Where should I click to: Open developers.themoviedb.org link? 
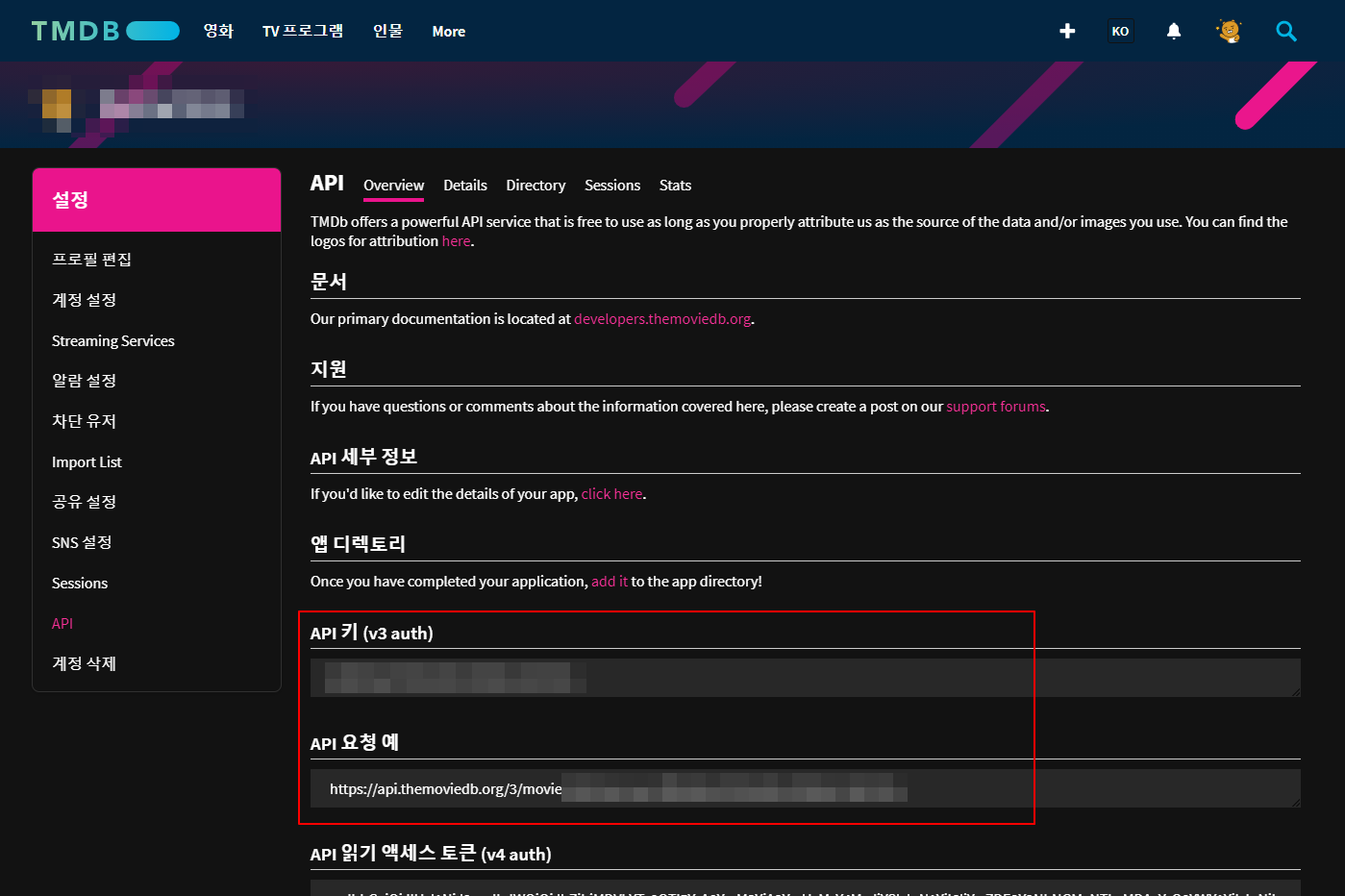pos(662,319)
